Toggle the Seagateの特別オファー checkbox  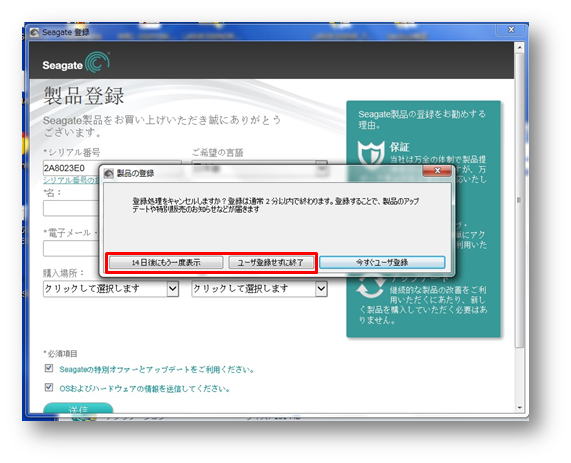point(49,368)
